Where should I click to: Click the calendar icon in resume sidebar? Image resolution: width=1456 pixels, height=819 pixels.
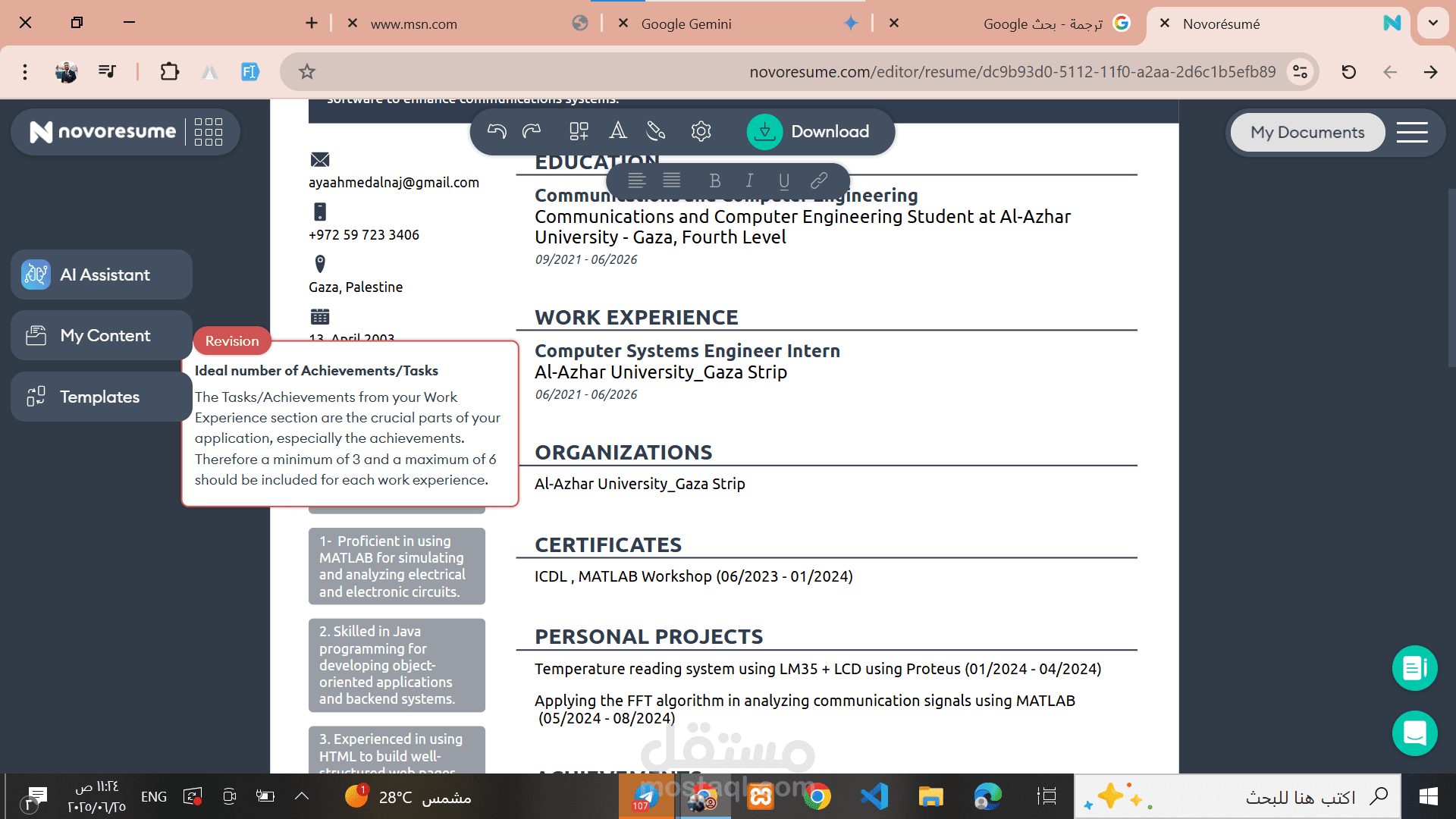(320, 316)
